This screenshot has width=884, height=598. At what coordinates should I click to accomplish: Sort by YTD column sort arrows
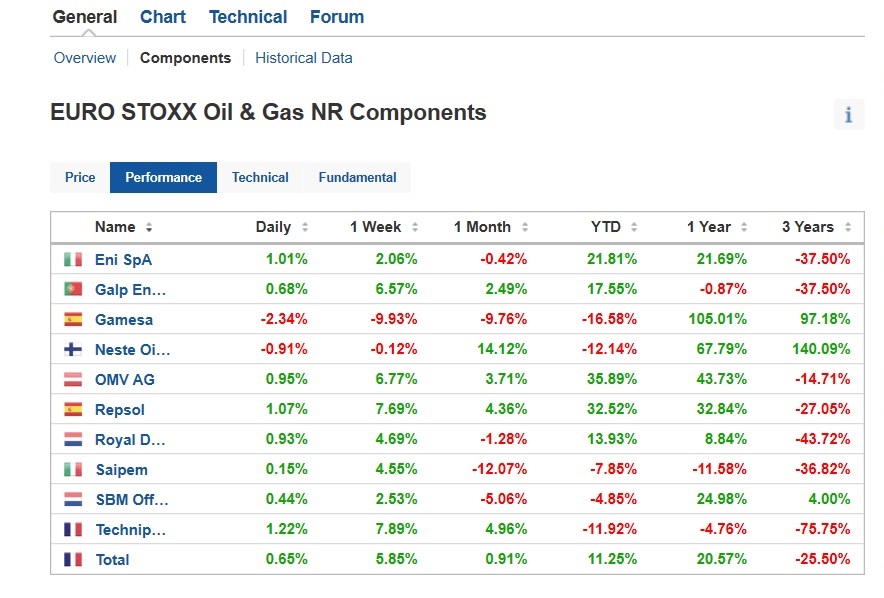(x=634, y=227)
